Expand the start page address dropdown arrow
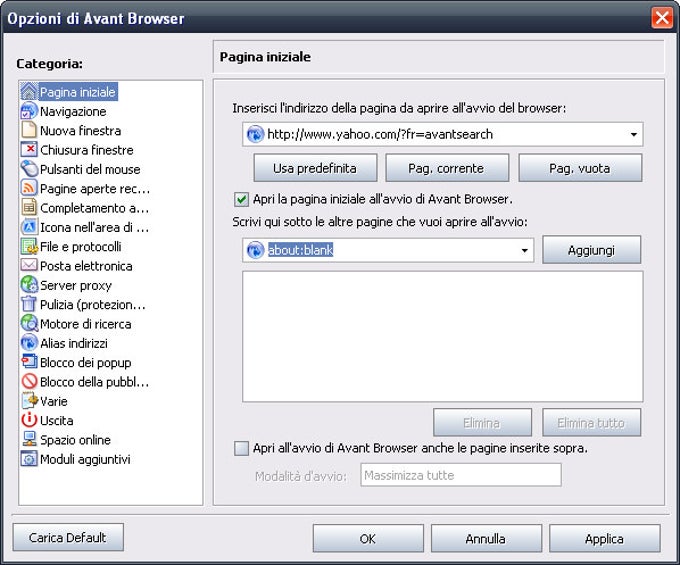Viewport: 680px width, 565px height. (x=634, y=134)
